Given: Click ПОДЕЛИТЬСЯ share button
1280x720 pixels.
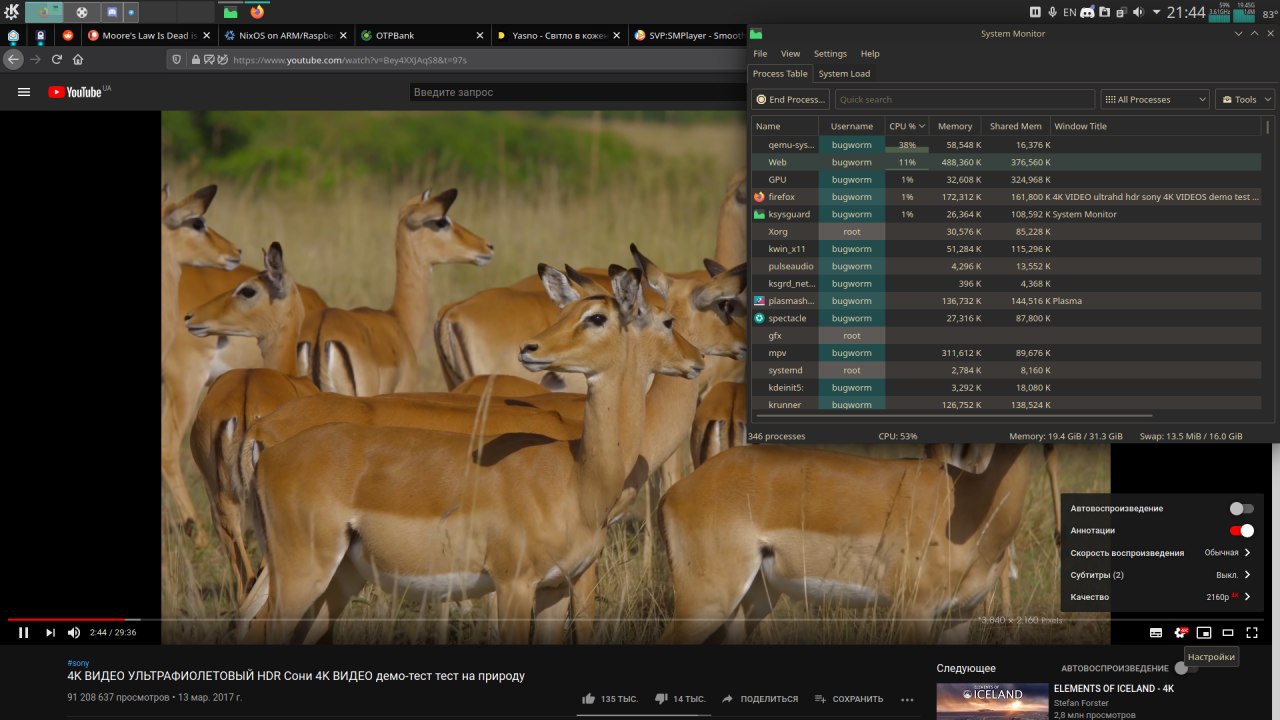Looking at the screenshot, I should point(760,699).
